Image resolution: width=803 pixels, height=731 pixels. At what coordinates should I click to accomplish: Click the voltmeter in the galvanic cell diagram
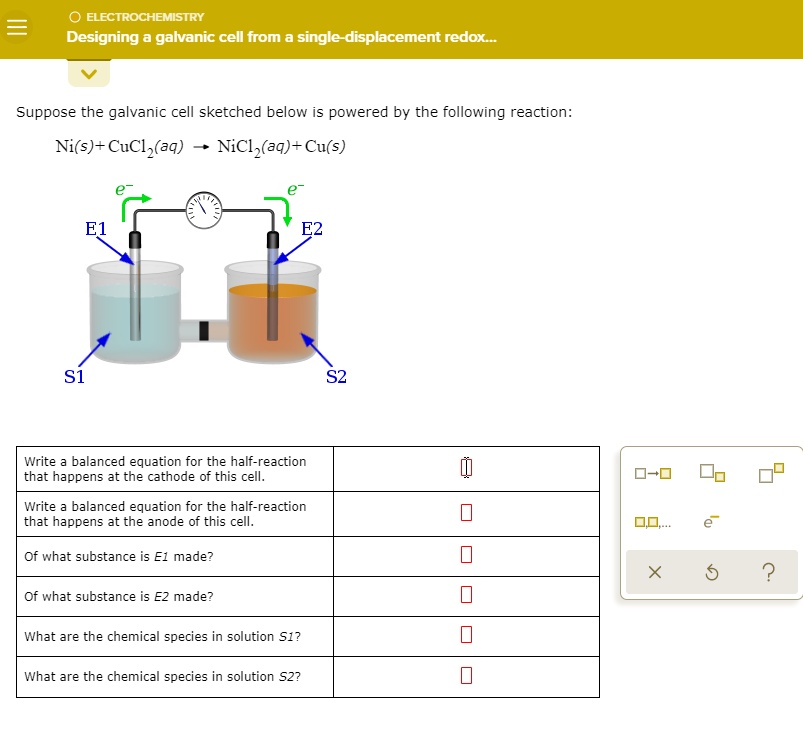tap(203, 211)
